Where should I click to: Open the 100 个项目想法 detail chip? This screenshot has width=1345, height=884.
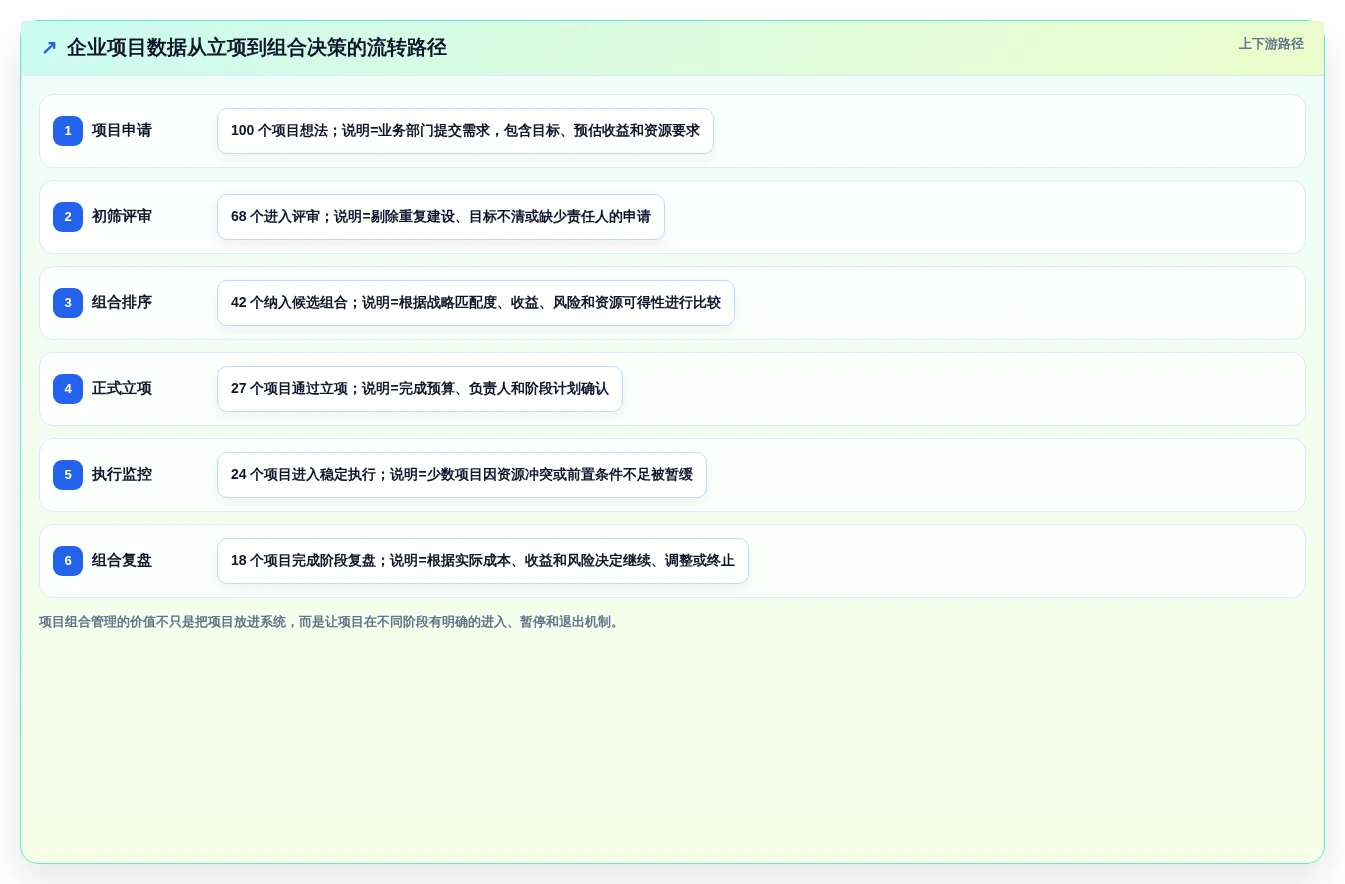(x=465, y=131)
